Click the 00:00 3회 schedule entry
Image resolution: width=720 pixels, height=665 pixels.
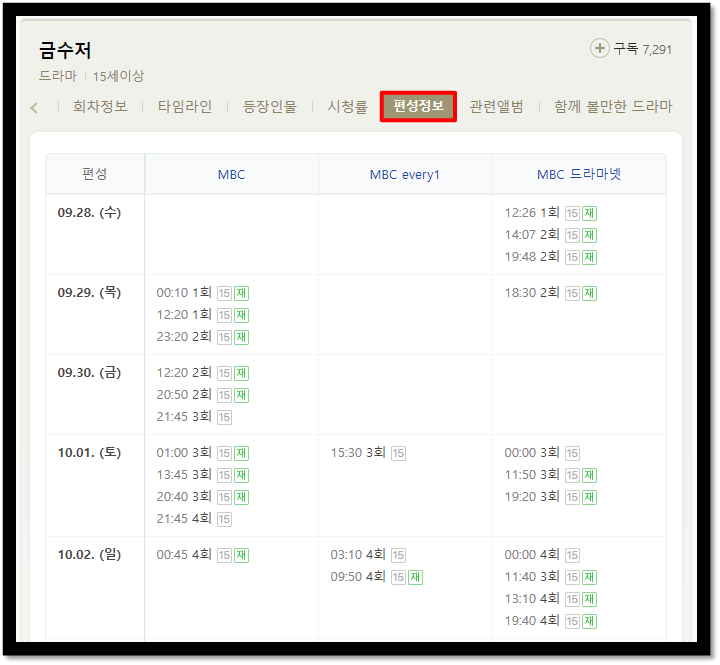pos(532,452)
